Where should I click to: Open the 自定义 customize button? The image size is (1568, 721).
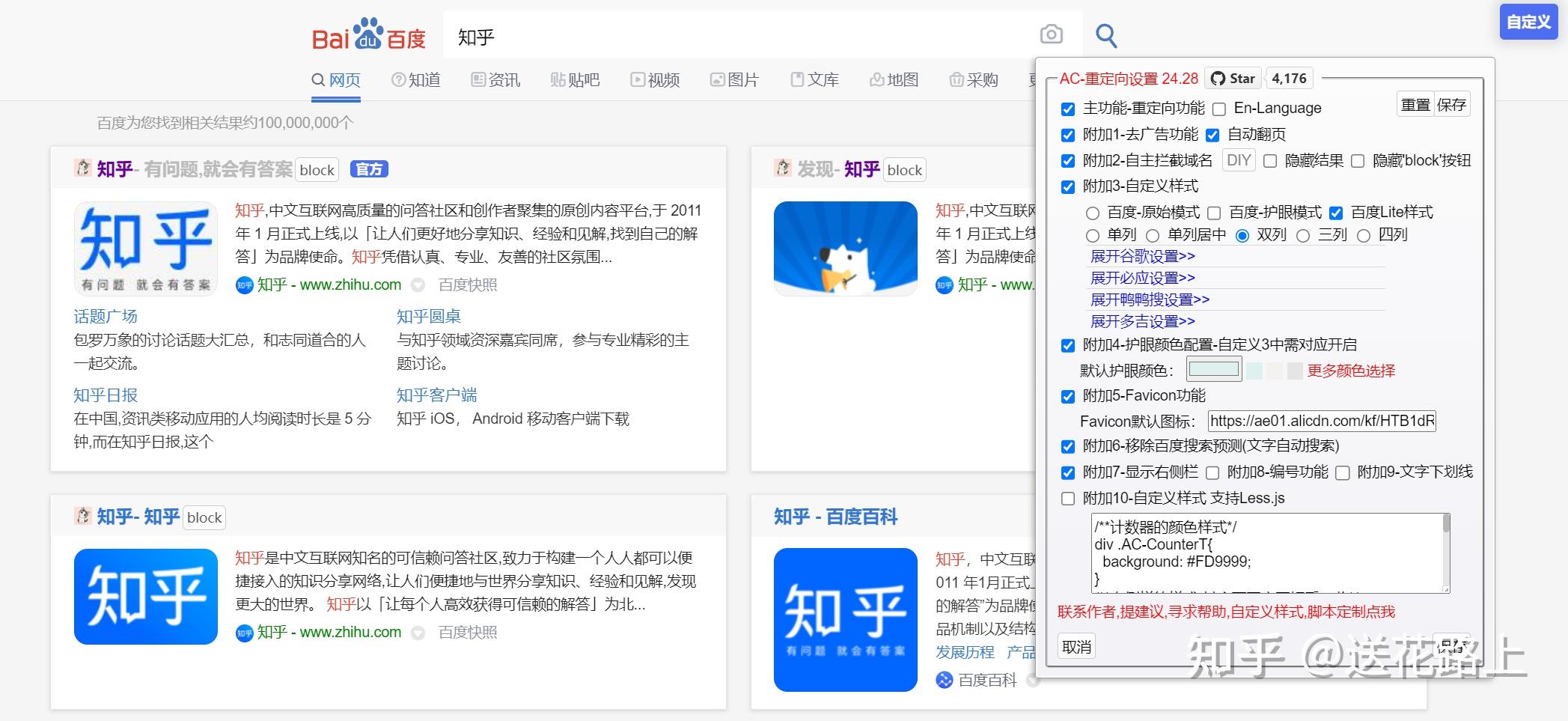pyautogui.click(x=1528, y=22)
